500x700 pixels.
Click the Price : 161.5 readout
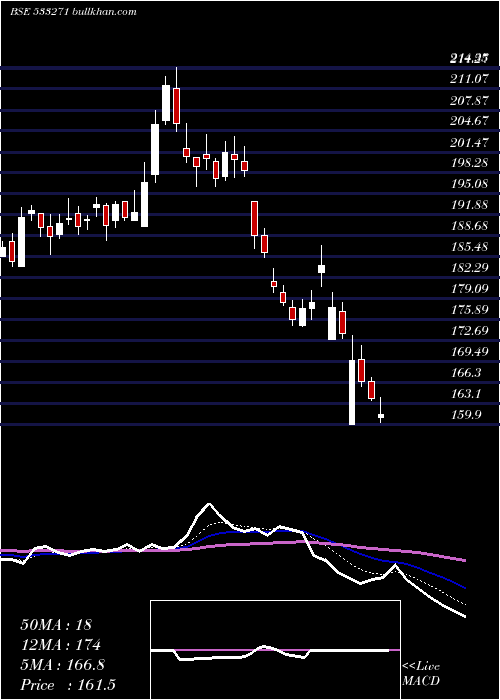point(68,685)
